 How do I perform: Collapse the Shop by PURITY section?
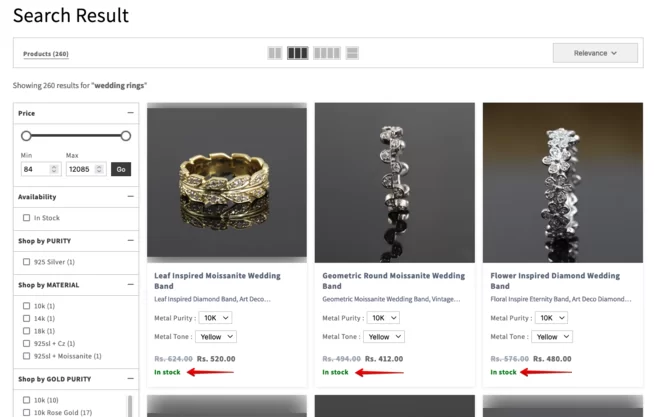[x=131, y=241]
